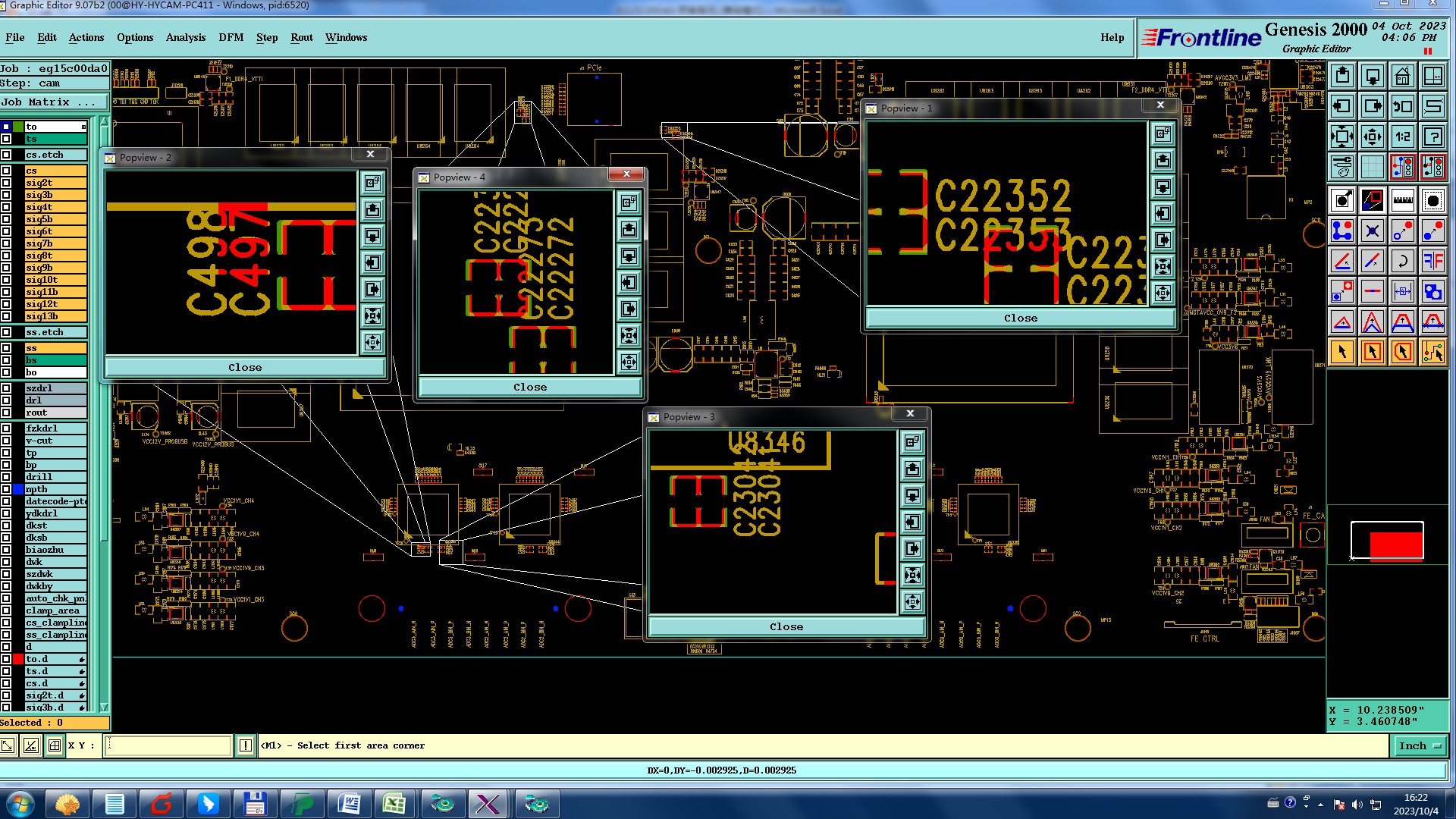Click the red color box beside to.d

tap(18, 659)
